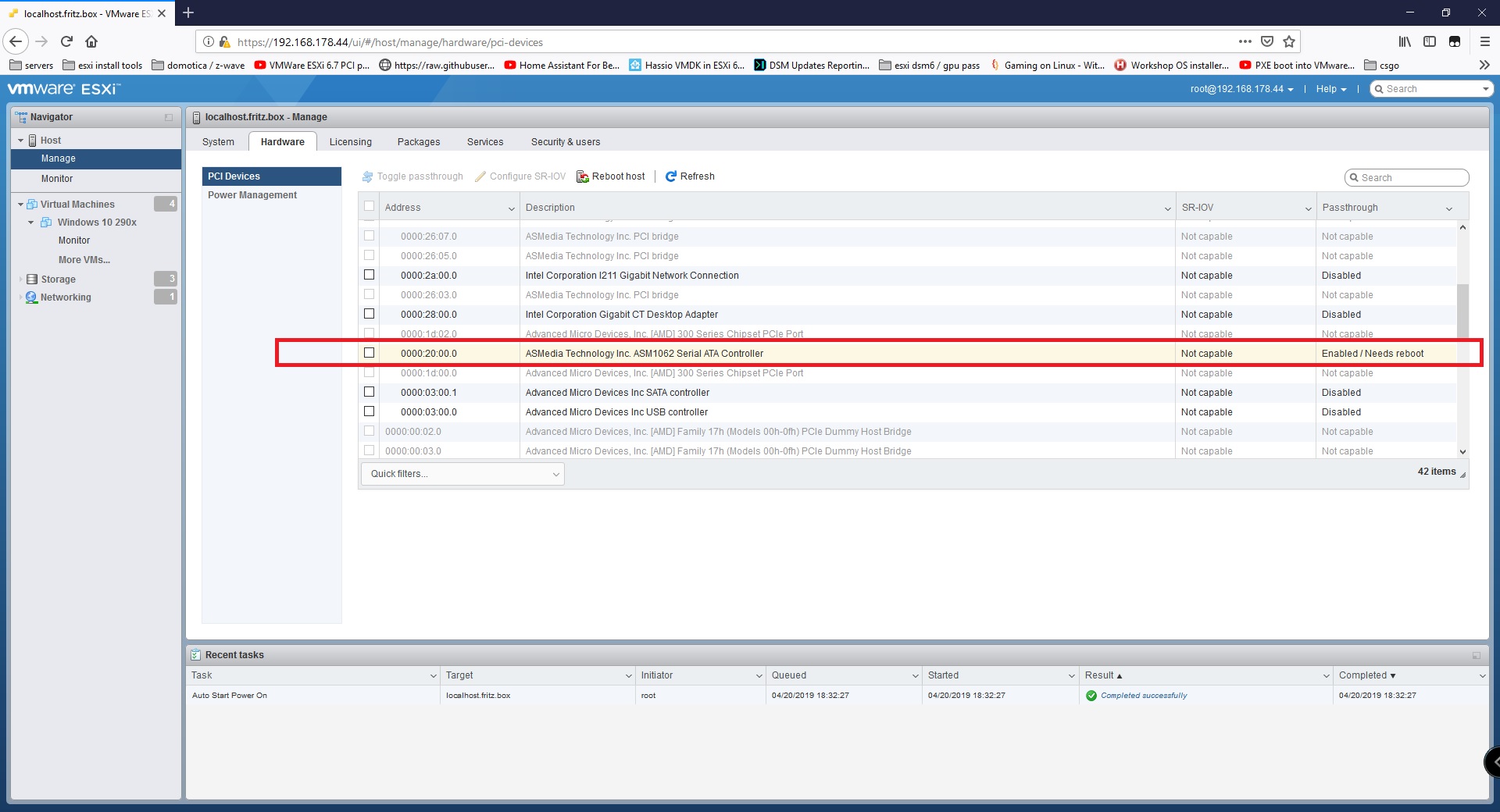Reload the page with the refresh icon
The width and height of the screenshot is (1500, 812).
point(67,41)
